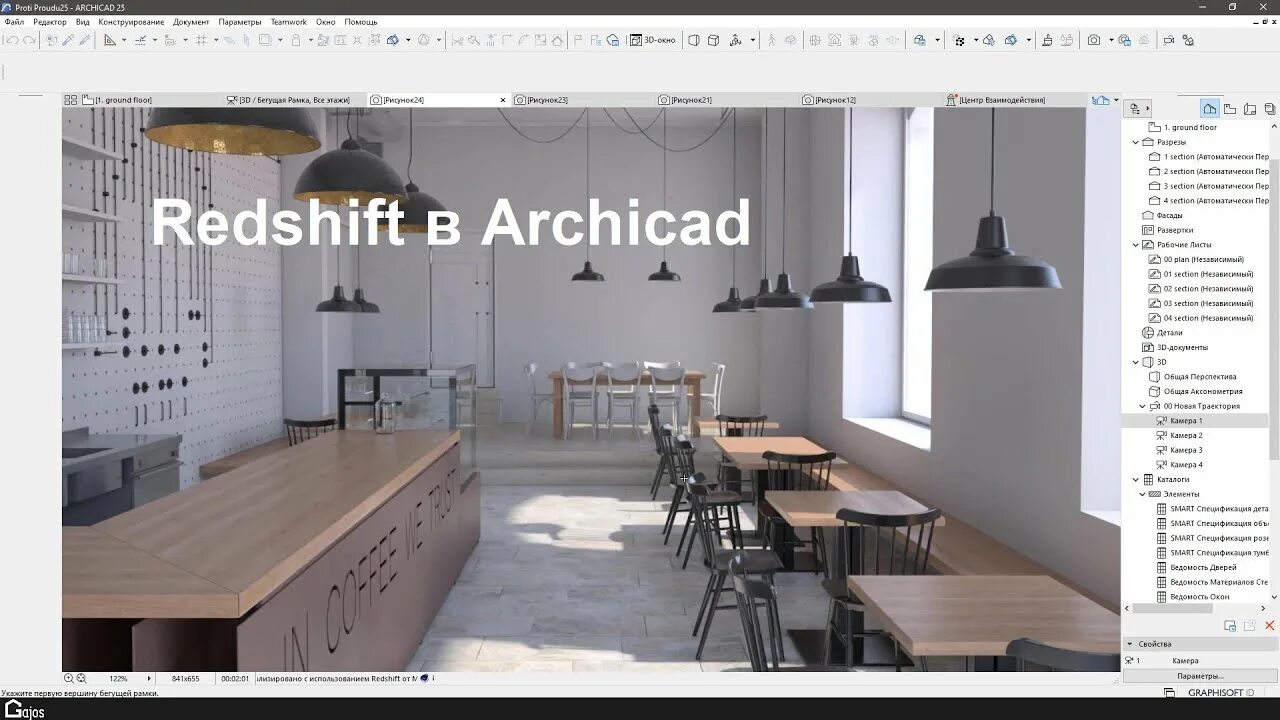
Task: Switch to the Рисунок23 tab
Action: (x=584, y=100)
